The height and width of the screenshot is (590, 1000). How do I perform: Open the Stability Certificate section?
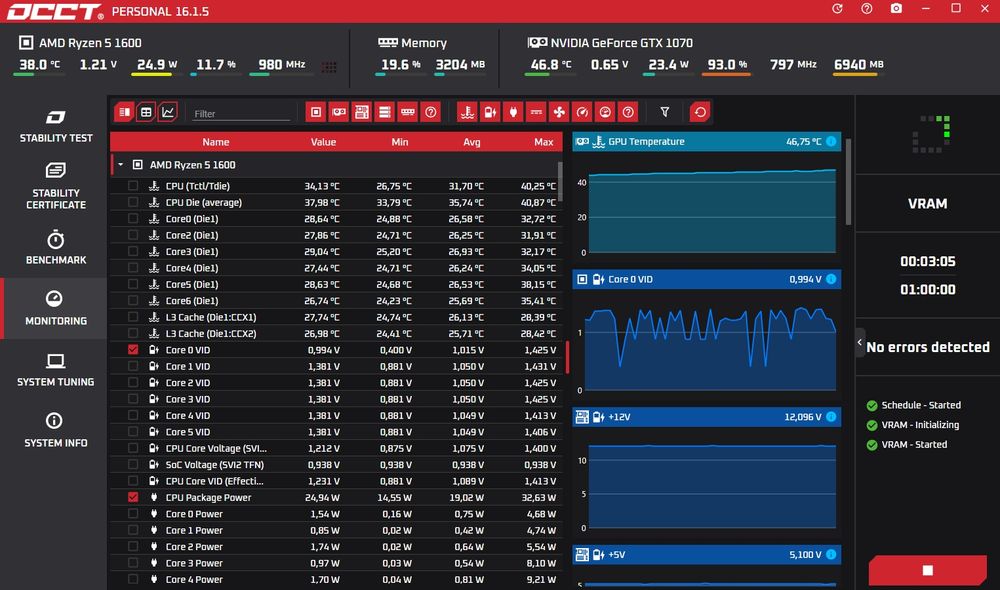pos(55,186)
